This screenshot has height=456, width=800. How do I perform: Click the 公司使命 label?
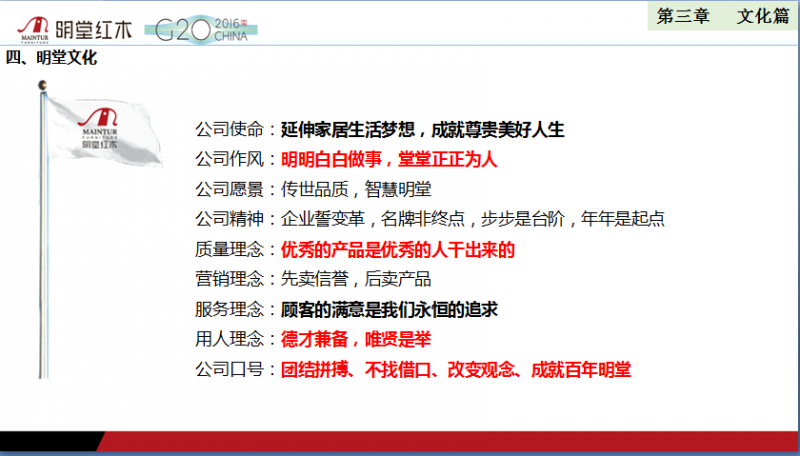click(232, 129)
